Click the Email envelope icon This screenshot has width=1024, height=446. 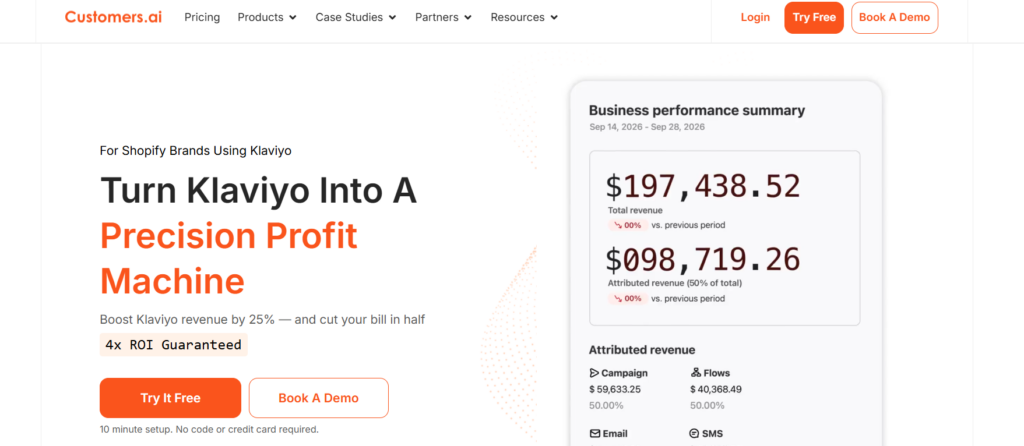click(594, 434)
